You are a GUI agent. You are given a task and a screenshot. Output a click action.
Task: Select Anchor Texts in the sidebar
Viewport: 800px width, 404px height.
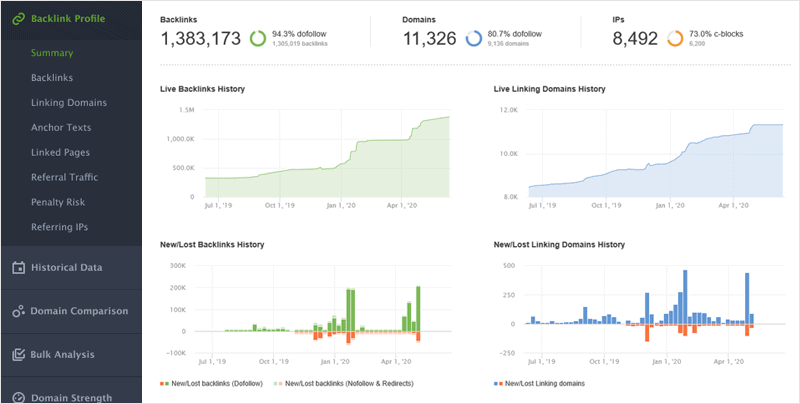(x=61, y=128)
